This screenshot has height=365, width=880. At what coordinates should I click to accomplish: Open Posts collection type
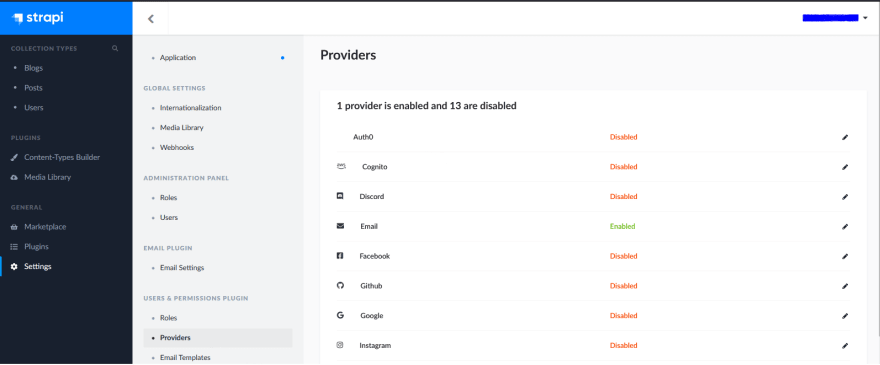[x=33, y=88]
